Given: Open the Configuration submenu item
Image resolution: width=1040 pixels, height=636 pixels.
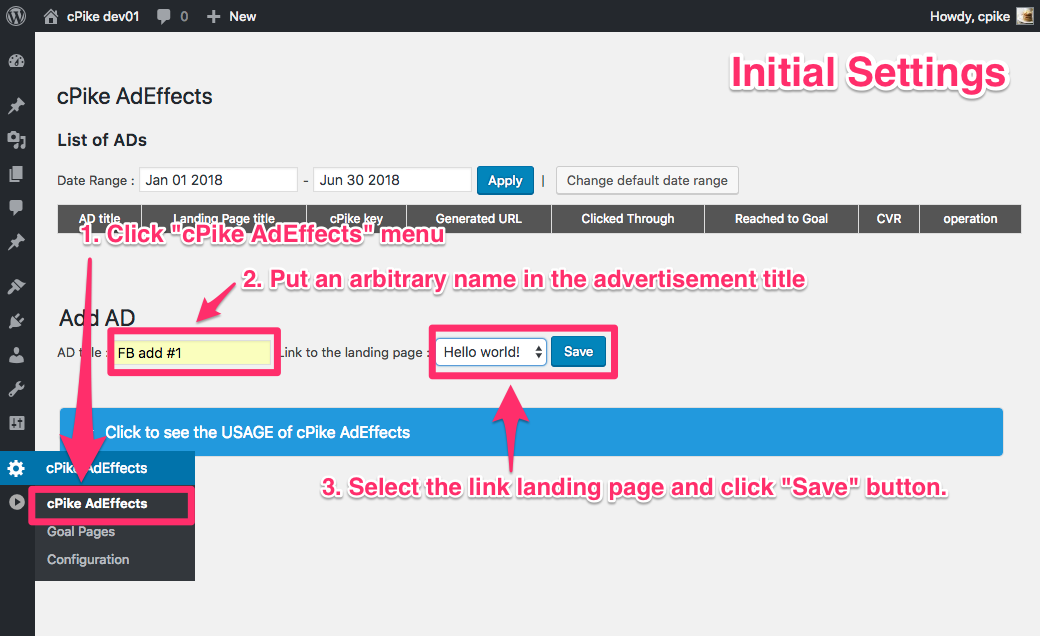Looking at the screenshot, I should [88, 560].
